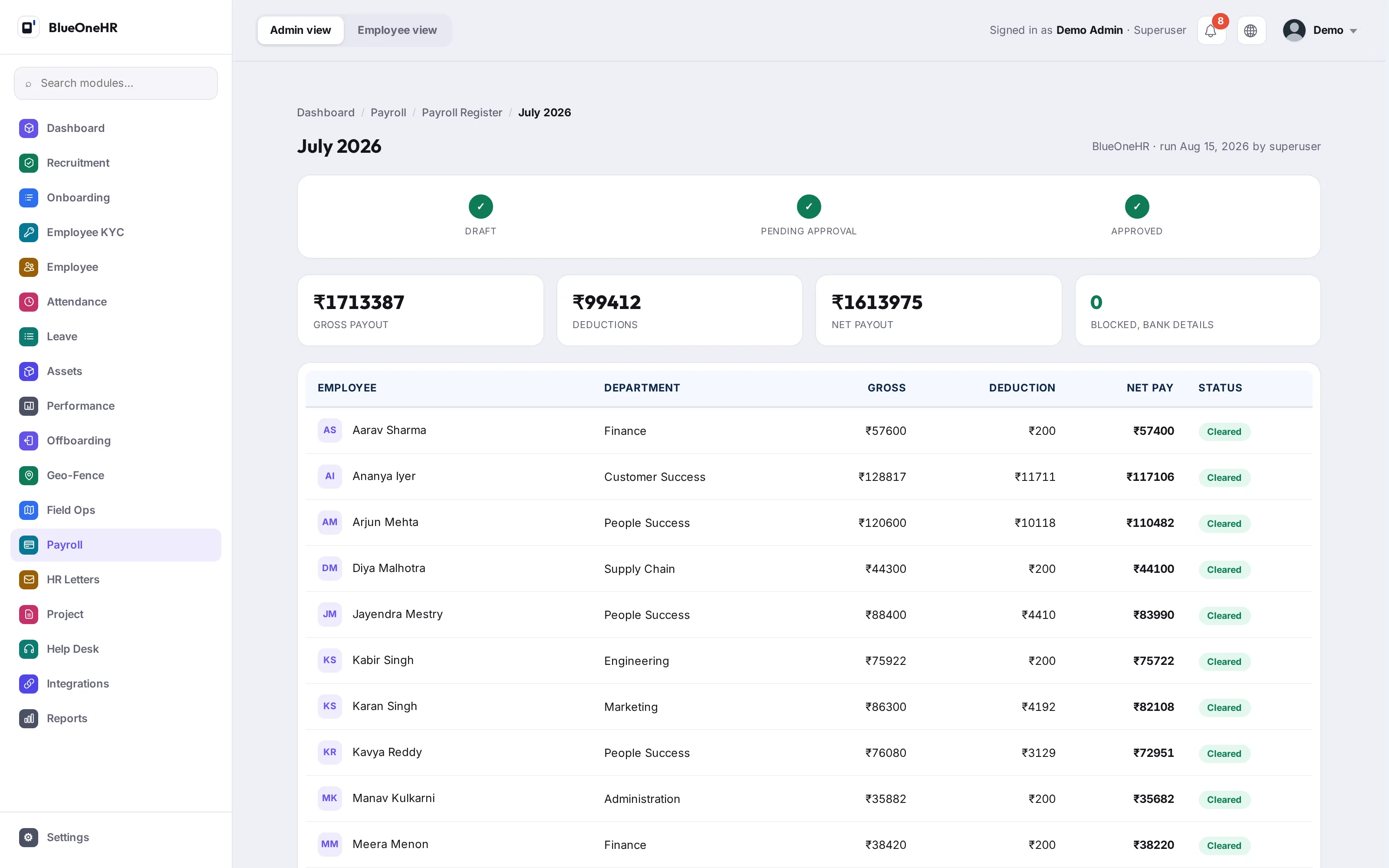The width and height of the screenshot is (1389, 868).
Task: Click Arjun Mehta's AM avatar
Action: pyautogui.click(x=329, y=522)
